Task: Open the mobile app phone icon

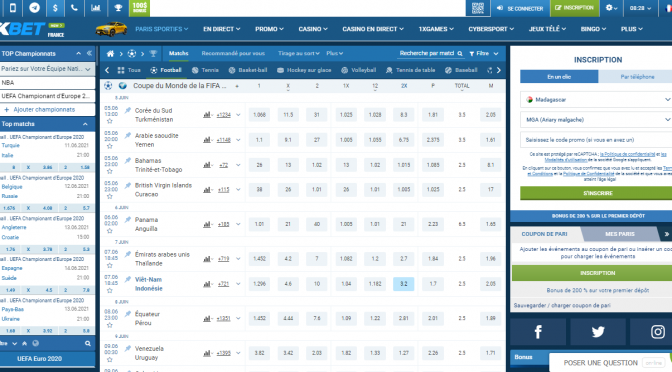Action: pos(13,8)
